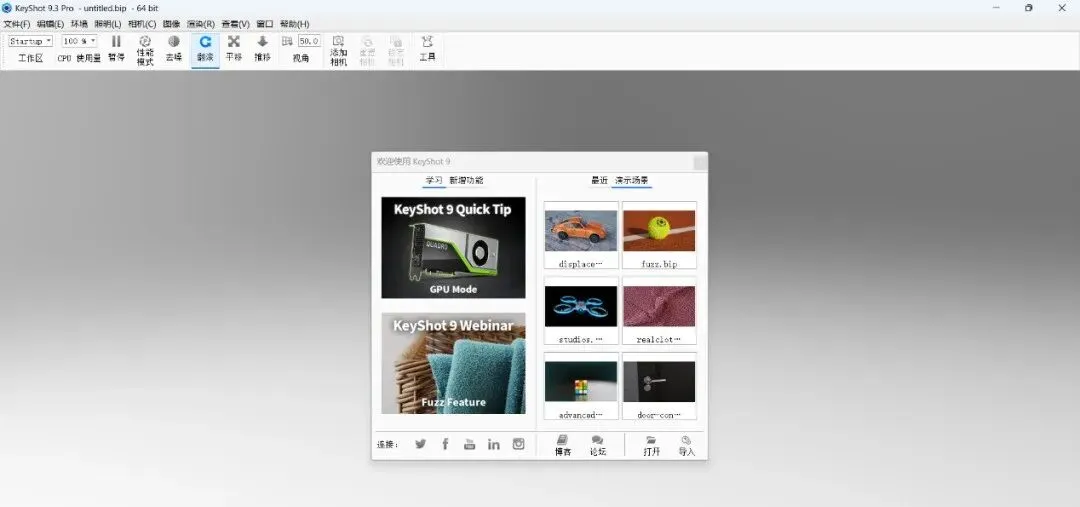Open KeyShot Twitter link icon
1080x507 pixels.
coord(420,444)
